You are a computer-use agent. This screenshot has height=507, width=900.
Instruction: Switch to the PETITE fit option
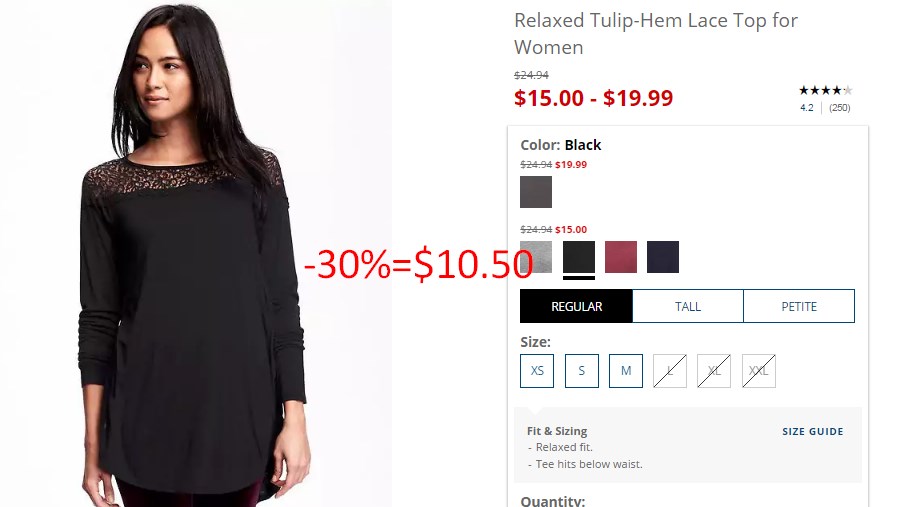(x=799, y=306)
